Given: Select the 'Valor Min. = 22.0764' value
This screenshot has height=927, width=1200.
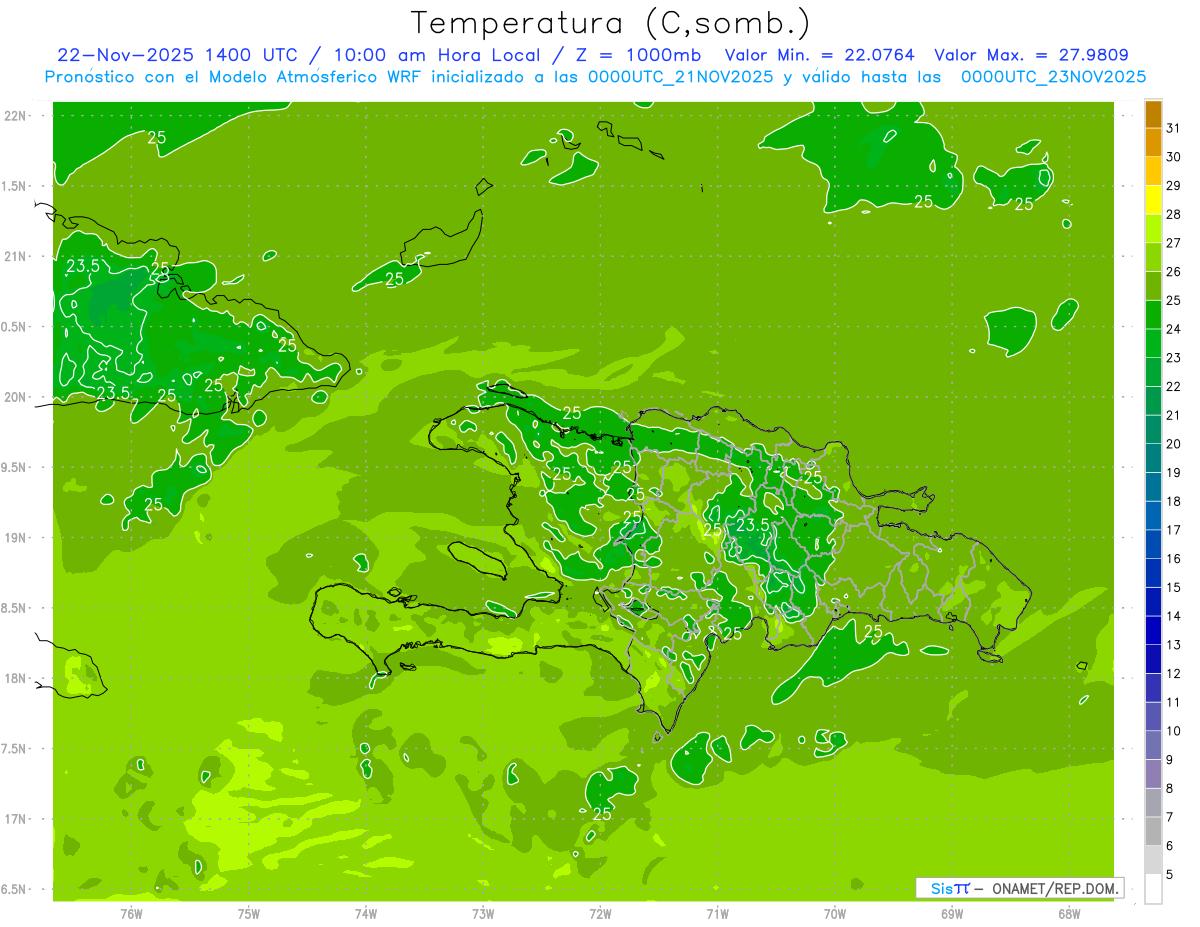Looking at the screenshot, I should 820,55.
